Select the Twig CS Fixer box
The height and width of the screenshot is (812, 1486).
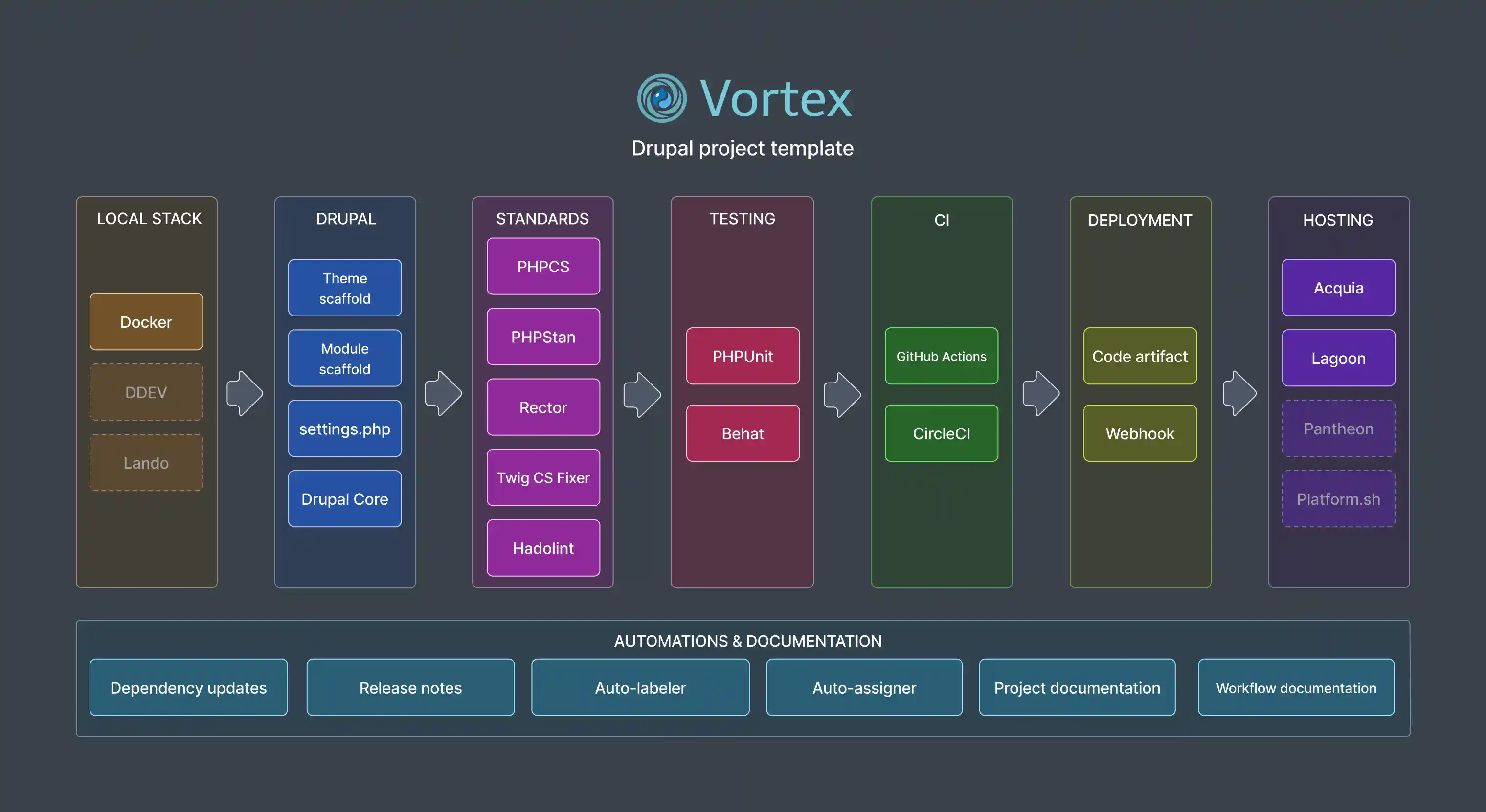tap(543, 477)
